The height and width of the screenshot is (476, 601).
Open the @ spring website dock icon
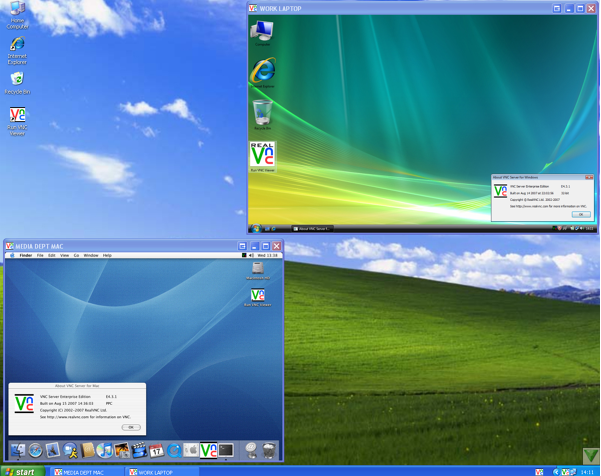(251, 450)
